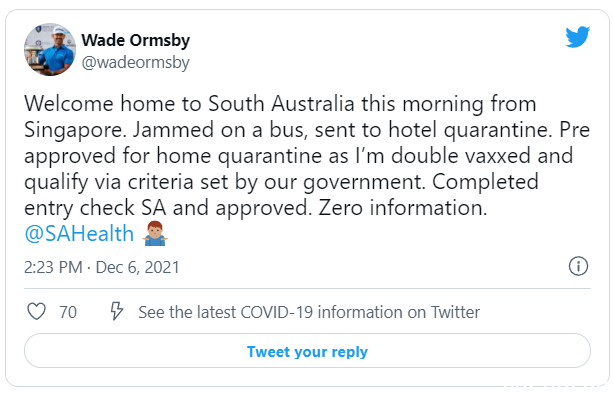
Task: Click the Tweet your reply button
Action: point(307,351)
